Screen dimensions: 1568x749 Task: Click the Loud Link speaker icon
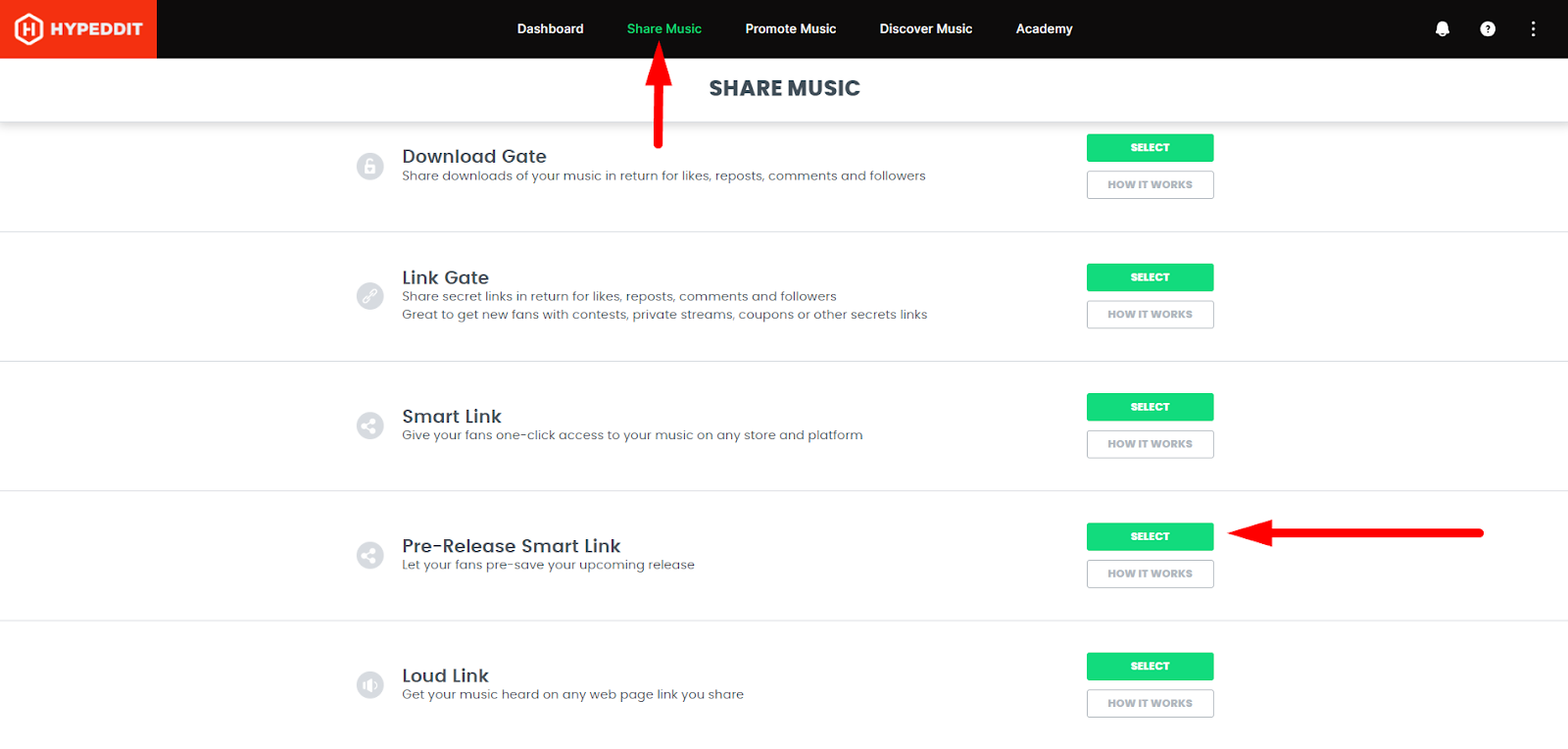(x=369, y=684)
